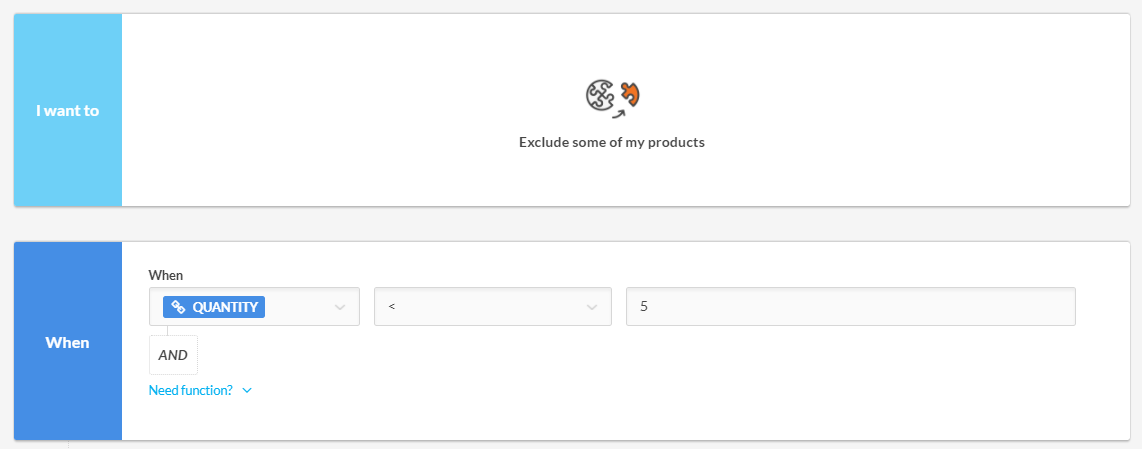Click the connector line above AND button
The height and width of the screenshot is (449, 1142).
pyautogui.click(x=168, y=331)
